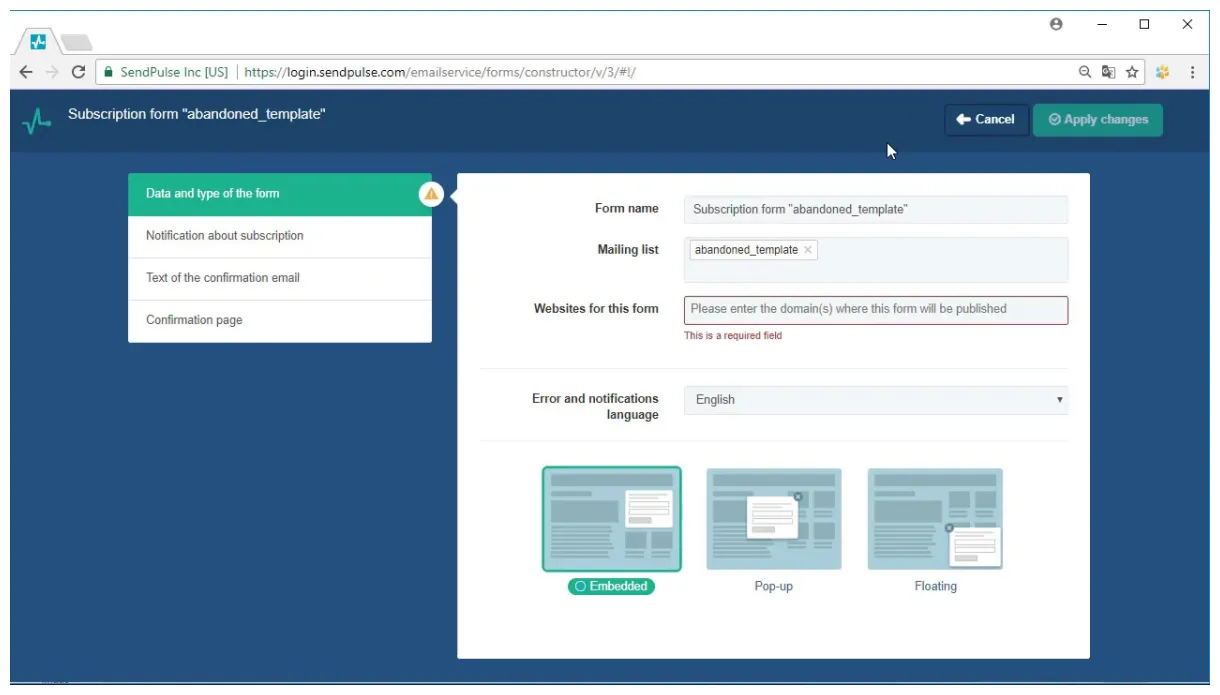Open the Mailing list selection field
Screen dimensions: 1220x695
[x=930, y=259]
